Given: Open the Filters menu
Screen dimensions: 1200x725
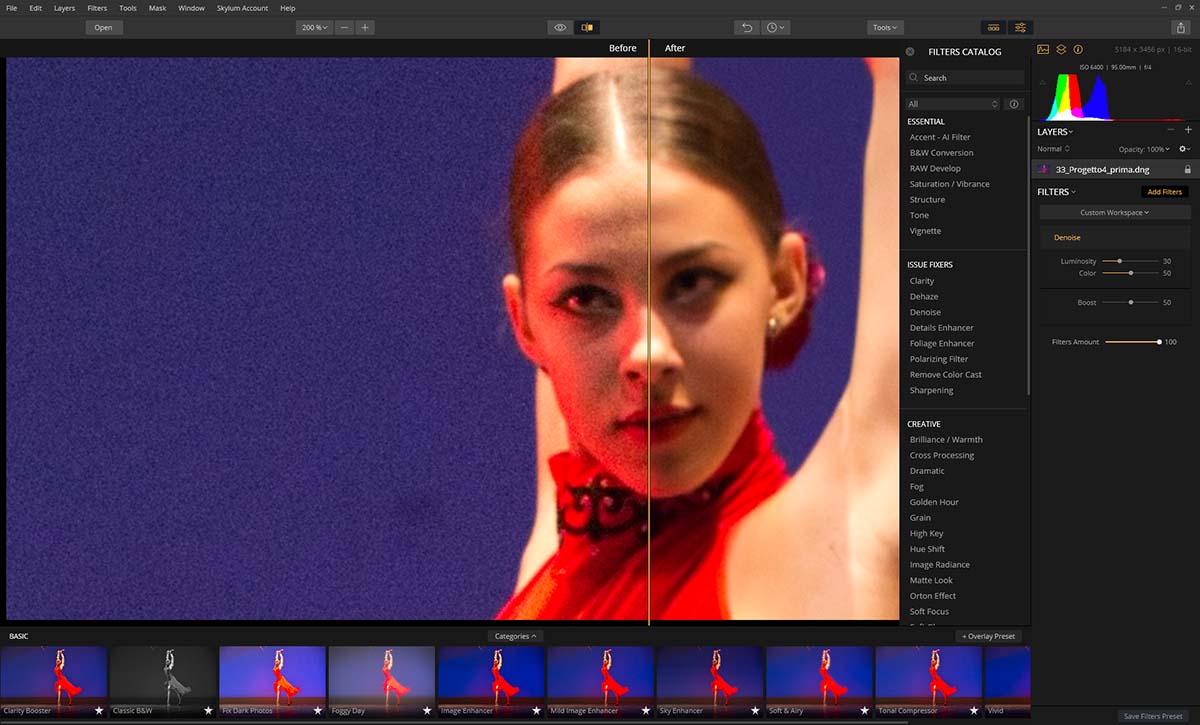Looking at the screenshot, I should click(97, 8).
